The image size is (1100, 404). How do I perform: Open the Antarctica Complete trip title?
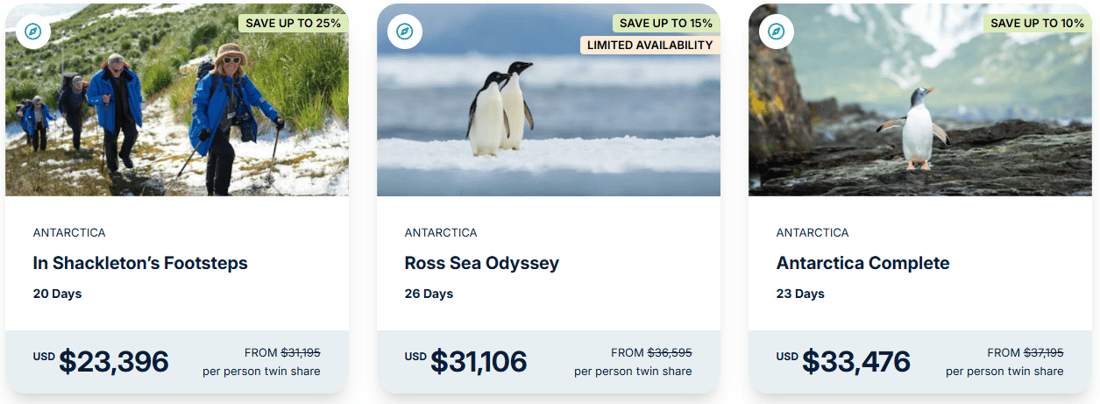(x=863, y=264)
